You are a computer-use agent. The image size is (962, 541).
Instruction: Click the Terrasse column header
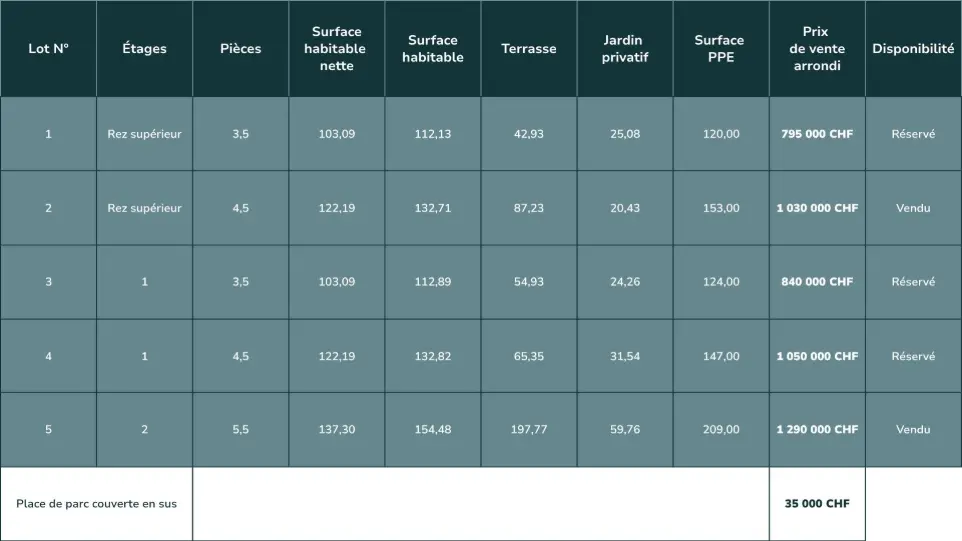pos(529,48)
